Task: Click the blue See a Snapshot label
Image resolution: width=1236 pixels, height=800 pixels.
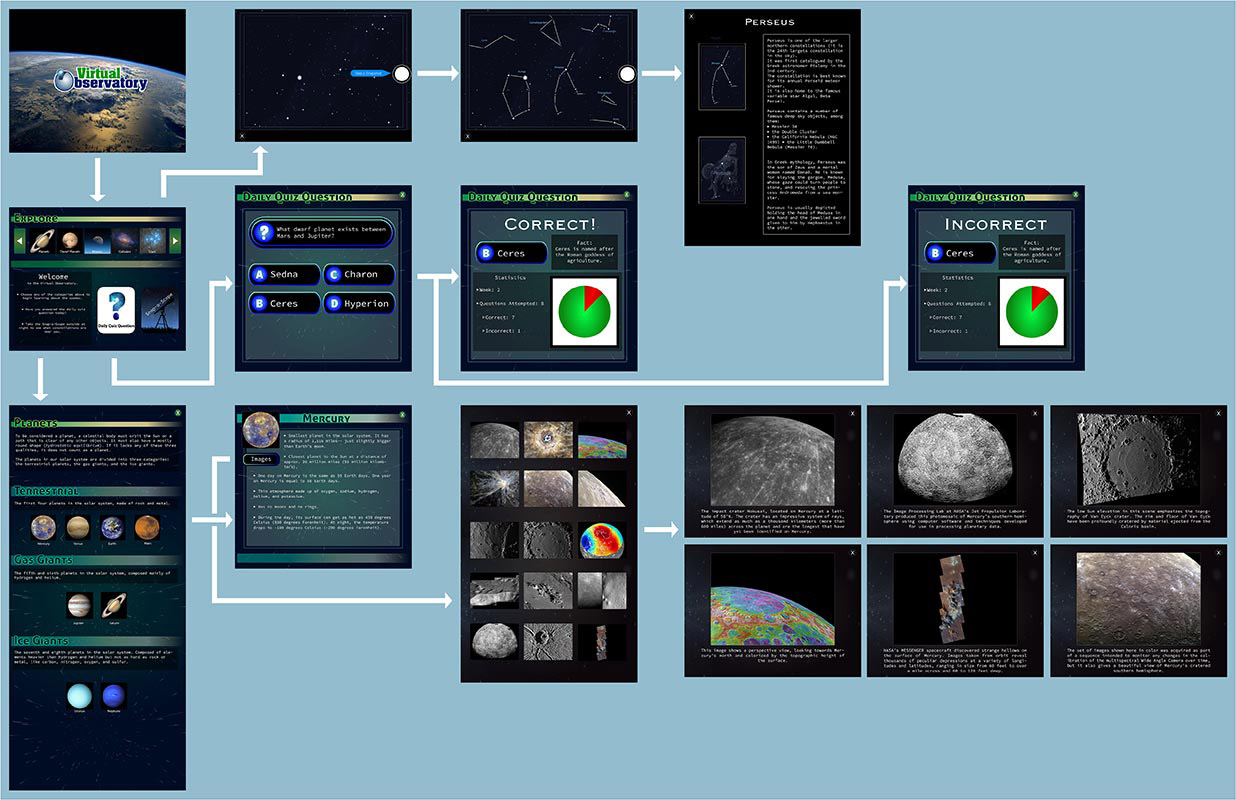Action: pyautogui.click(x=369, y=73)
